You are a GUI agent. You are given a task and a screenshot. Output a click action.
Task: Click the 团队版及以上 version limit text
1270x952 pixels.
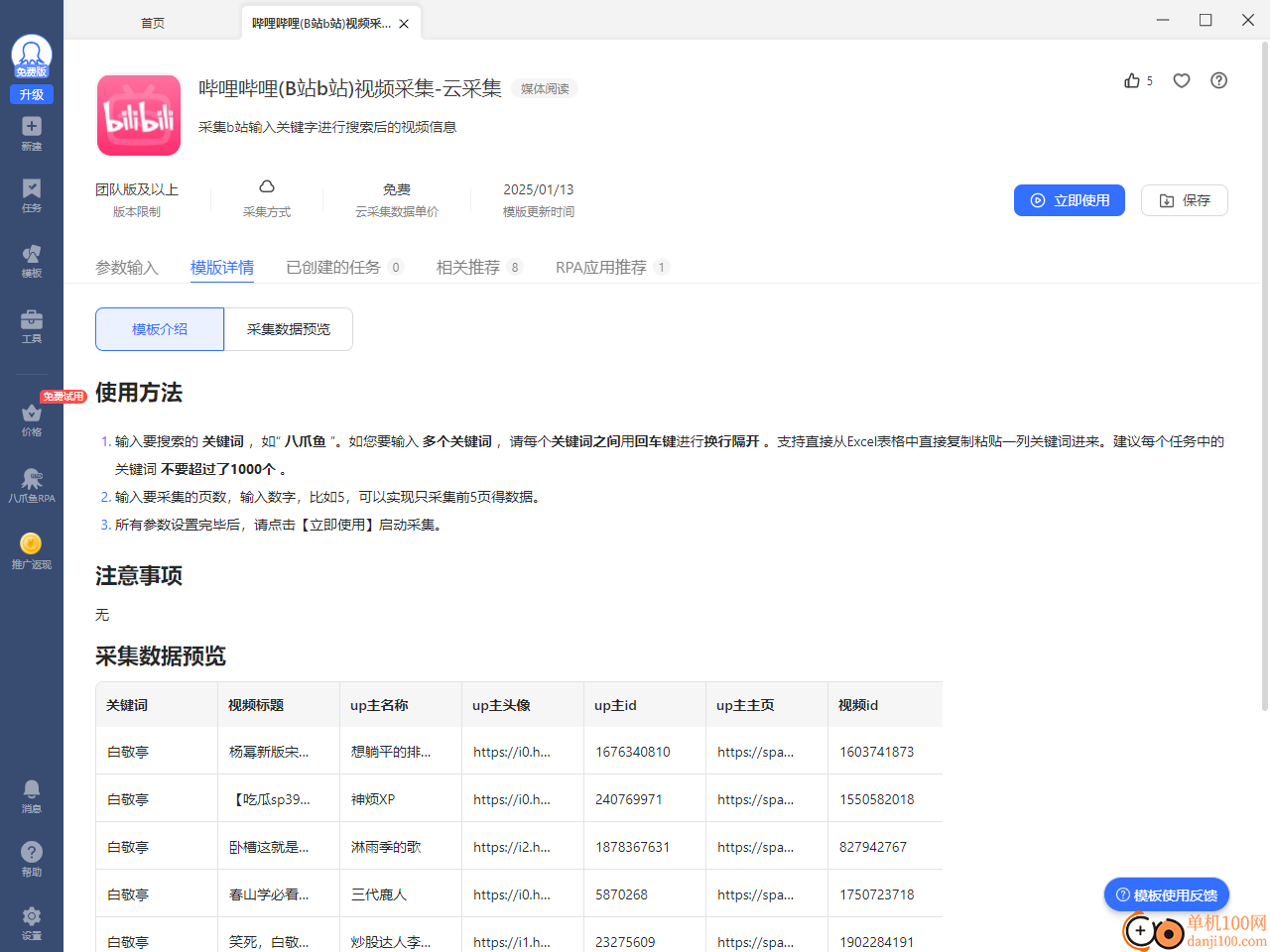[137, 189]
